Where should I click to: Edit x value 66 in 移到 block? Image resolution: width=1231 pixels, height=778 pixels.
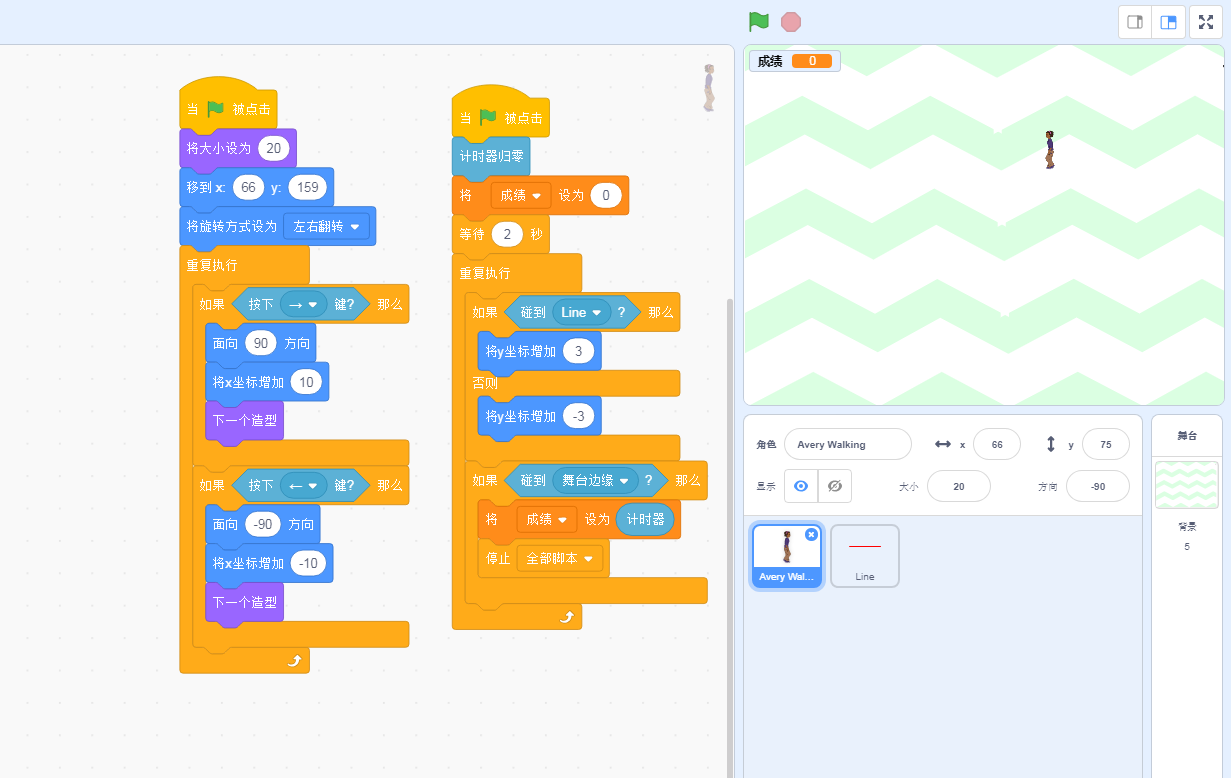click(x=248, y=187)
